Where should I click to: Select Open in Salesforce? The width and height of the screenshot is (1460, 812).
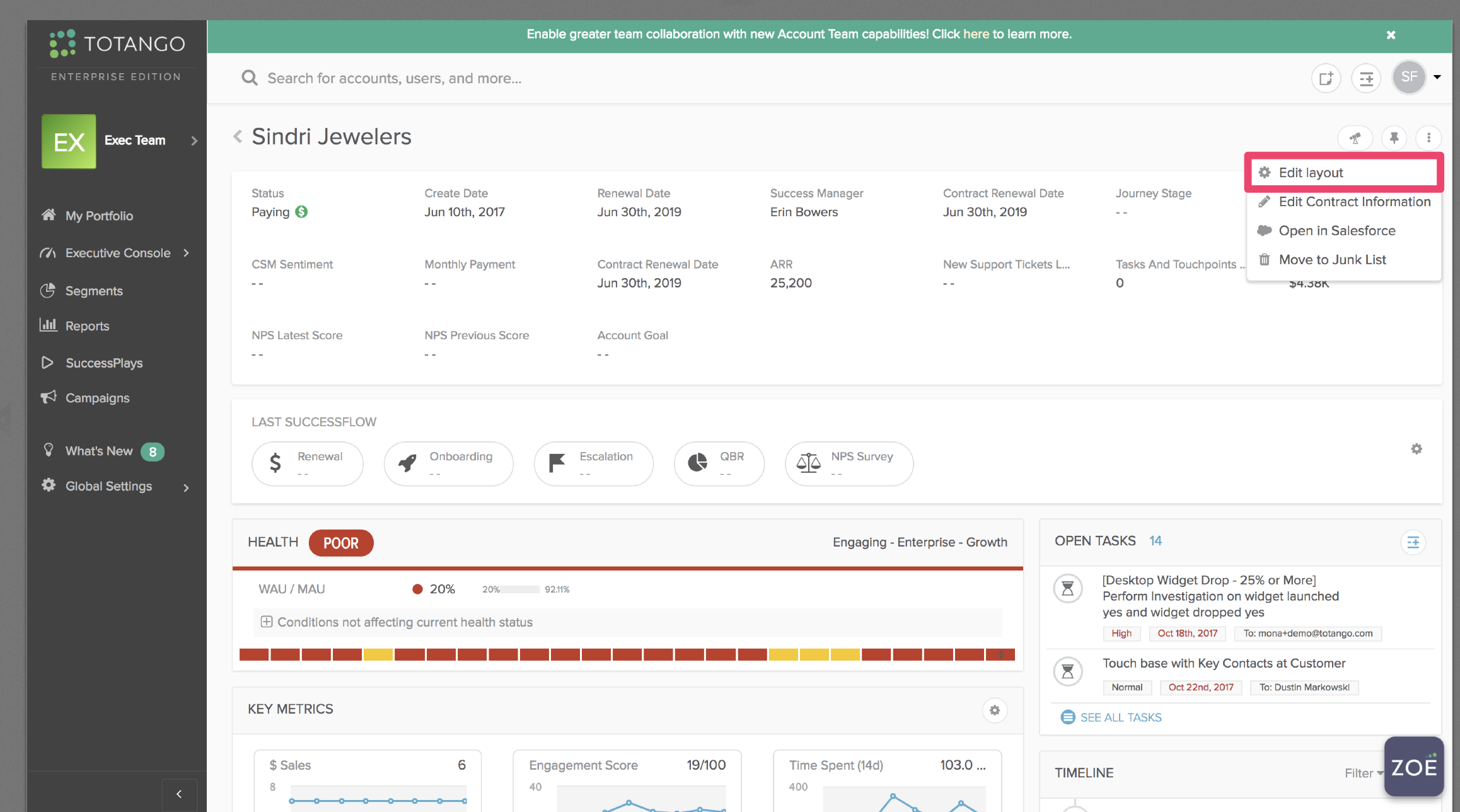[x=1343, y=231]
